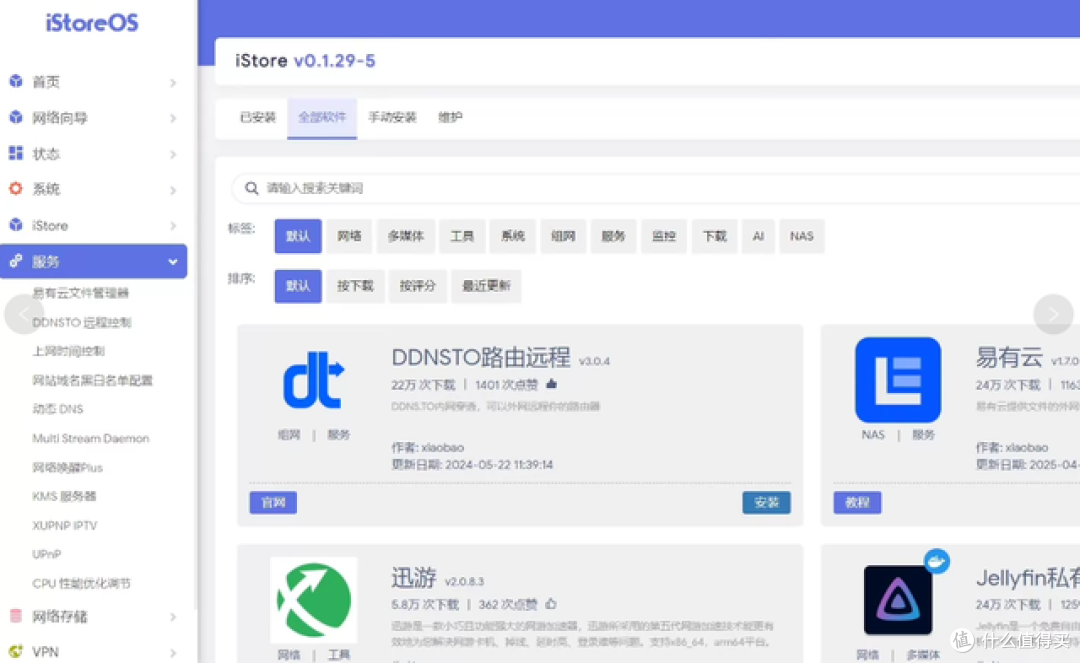Expand the VPN menu chevron
1080x663 pixels.
[x=173, y=652]
